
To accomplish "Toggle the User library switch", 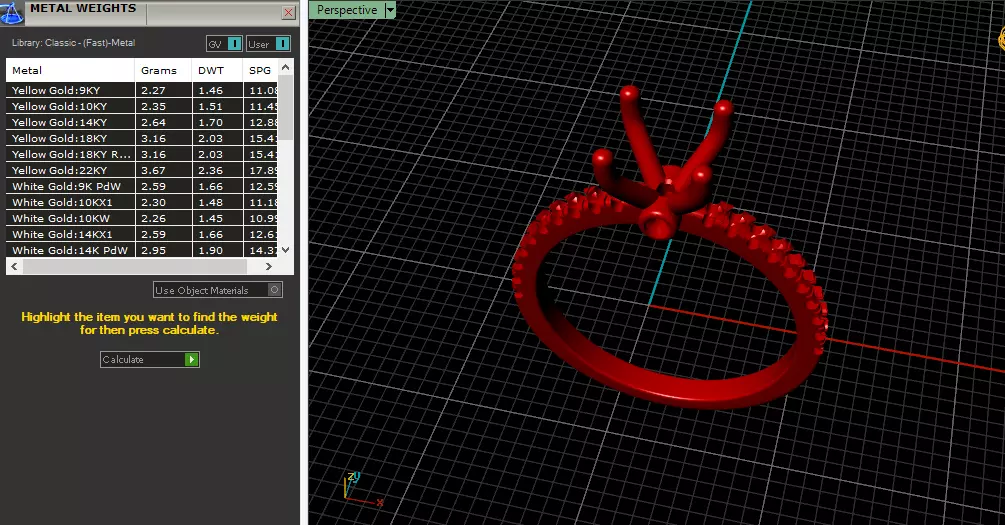I will [x=269, y=44].
